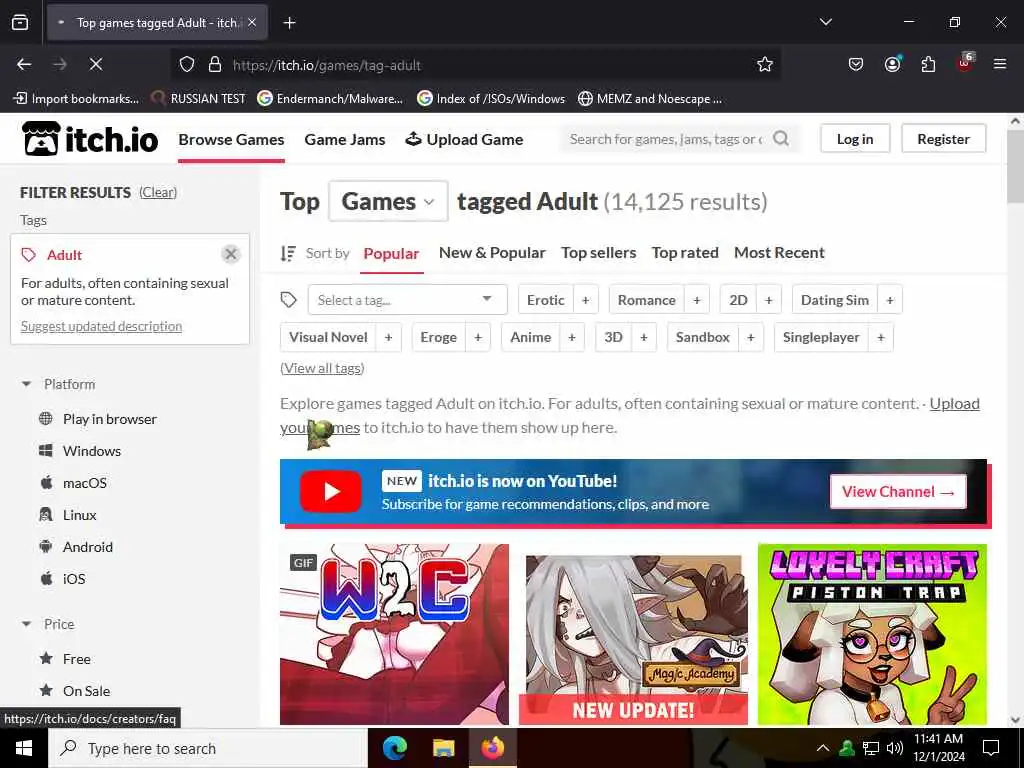The height and width of the screenshot is (768, 1024).
Task: Click the list all tabs chevron
Action: [825, 22]
